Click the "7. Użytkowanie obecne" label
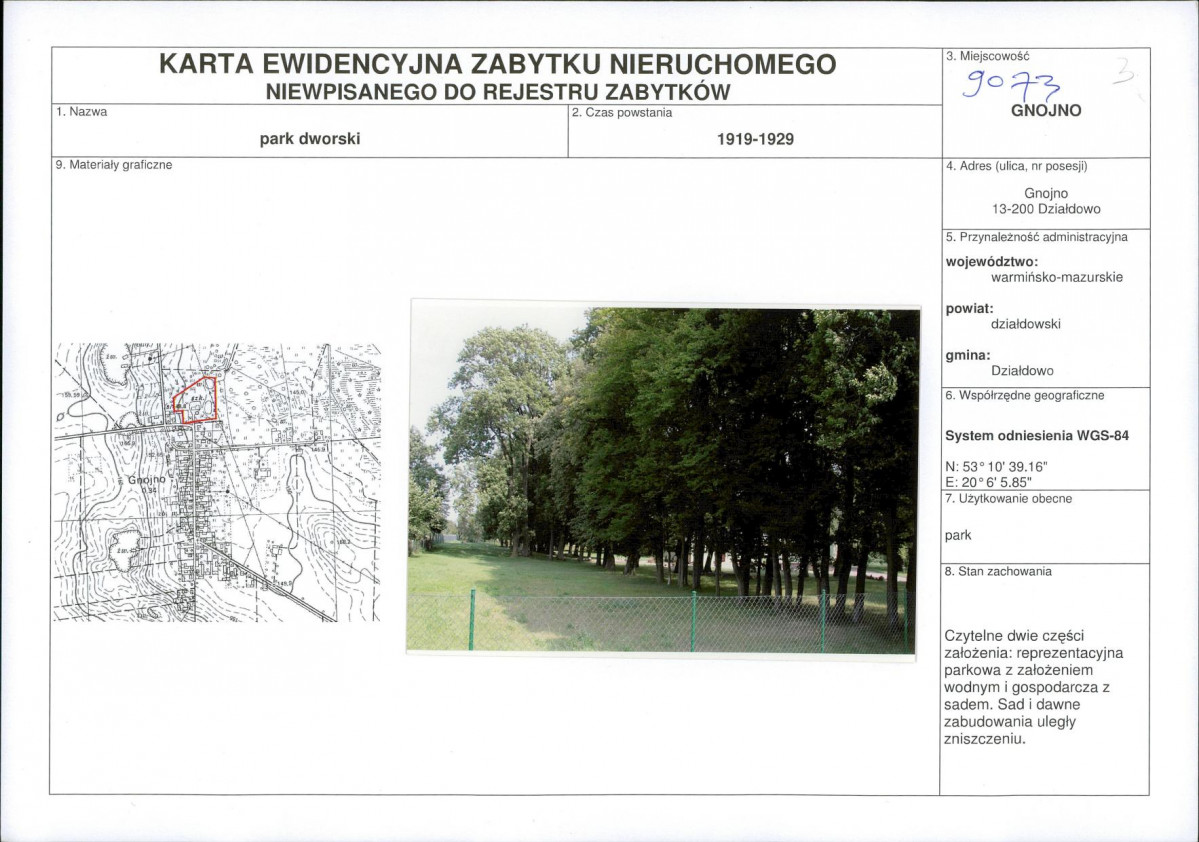1199x842 pixels. click(x=1009, y=499)
